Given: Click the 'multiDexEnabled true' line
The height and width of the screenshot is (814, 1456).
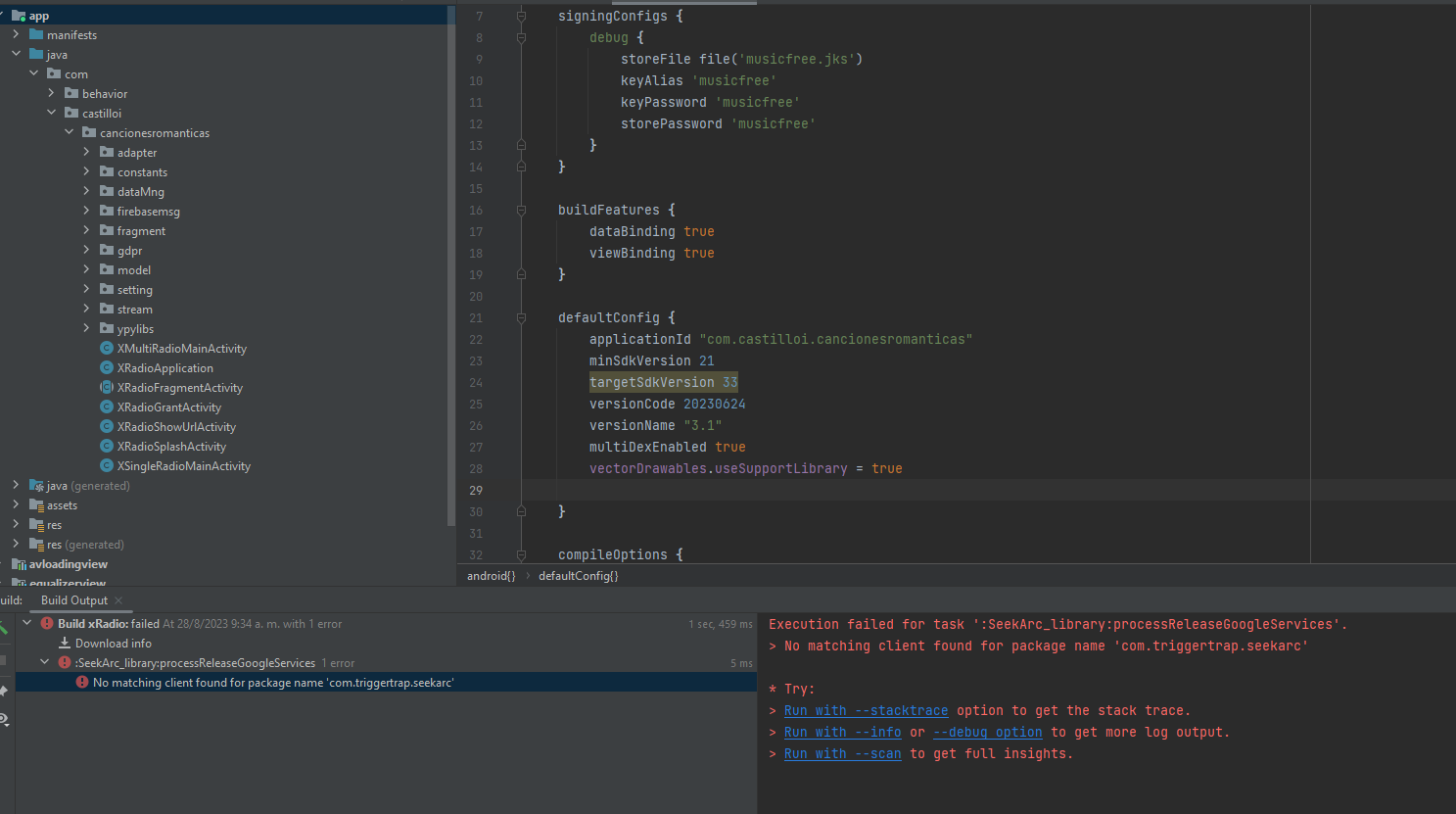Looking at the screenshot, I should click(x=667, y=447).
